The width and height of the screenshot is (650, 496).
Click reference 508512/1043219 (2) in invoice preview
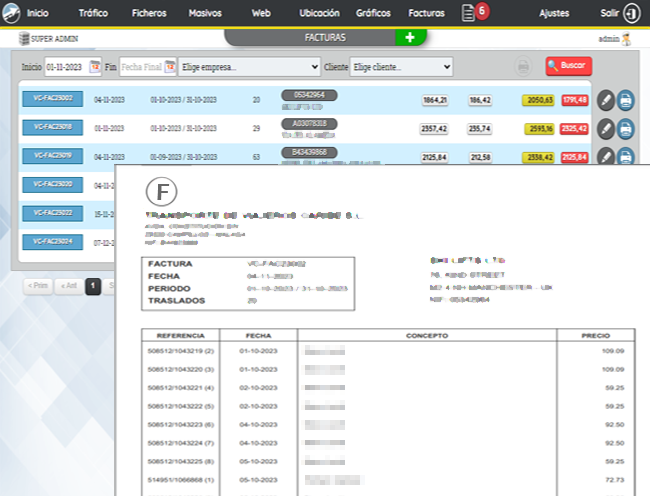pyautogui.click(x=181, y=351)
